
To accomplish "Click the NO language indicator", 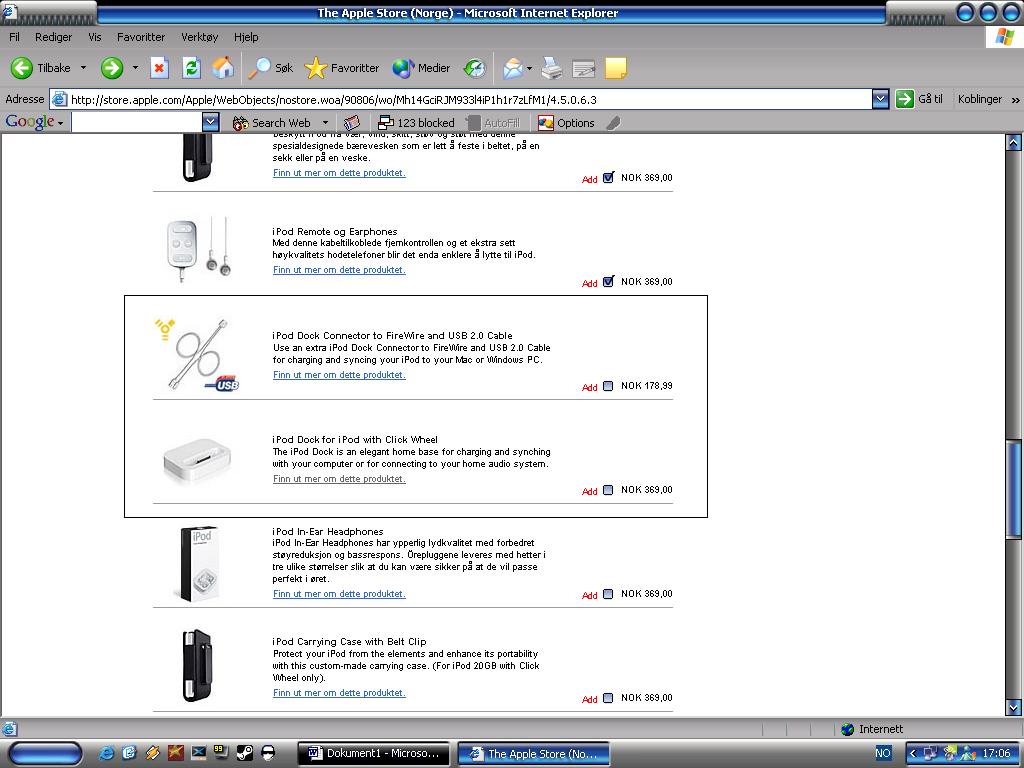I will click(x=882, y=753).
